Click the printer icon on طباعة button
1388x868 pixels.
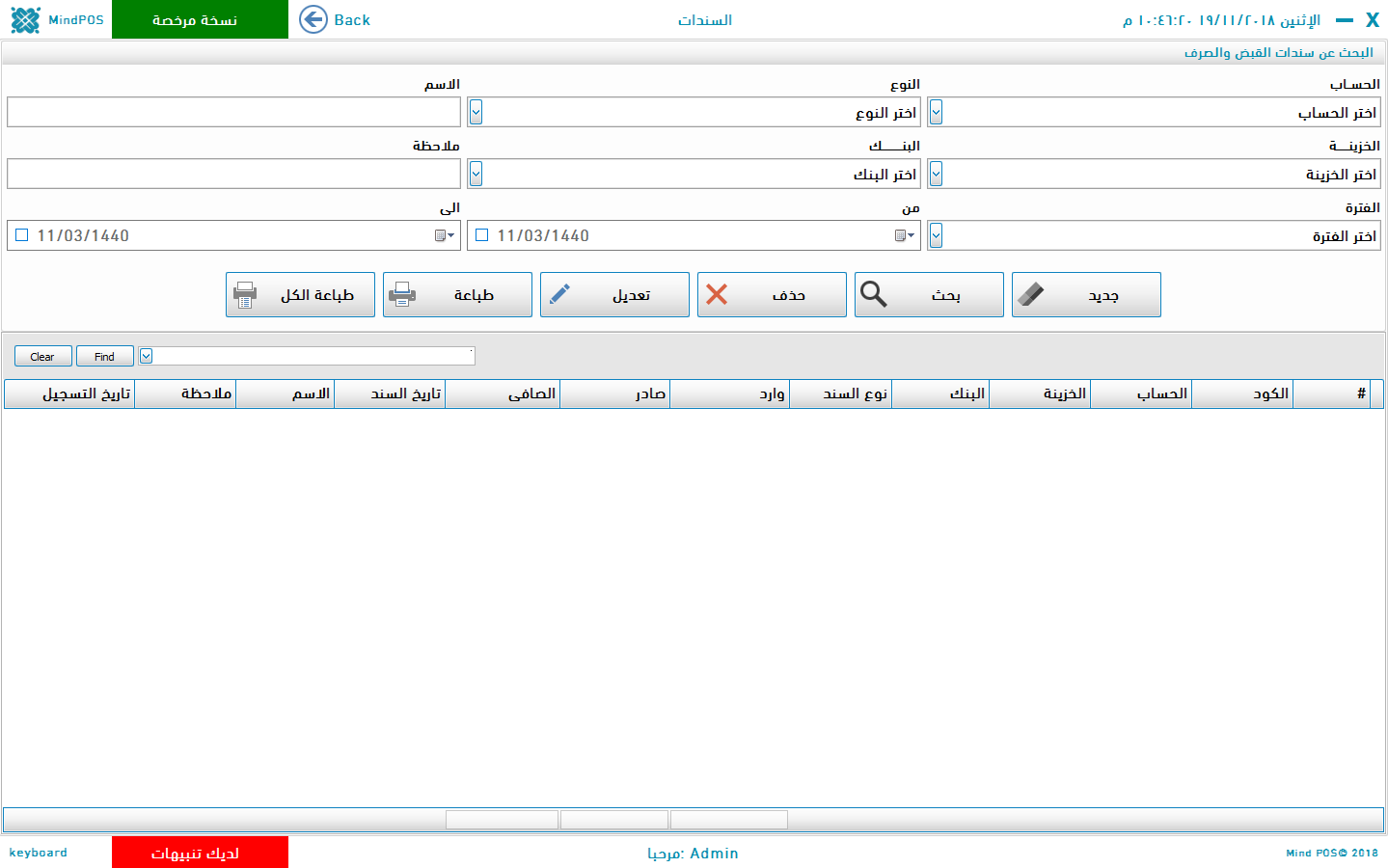[x=402, y=295]
